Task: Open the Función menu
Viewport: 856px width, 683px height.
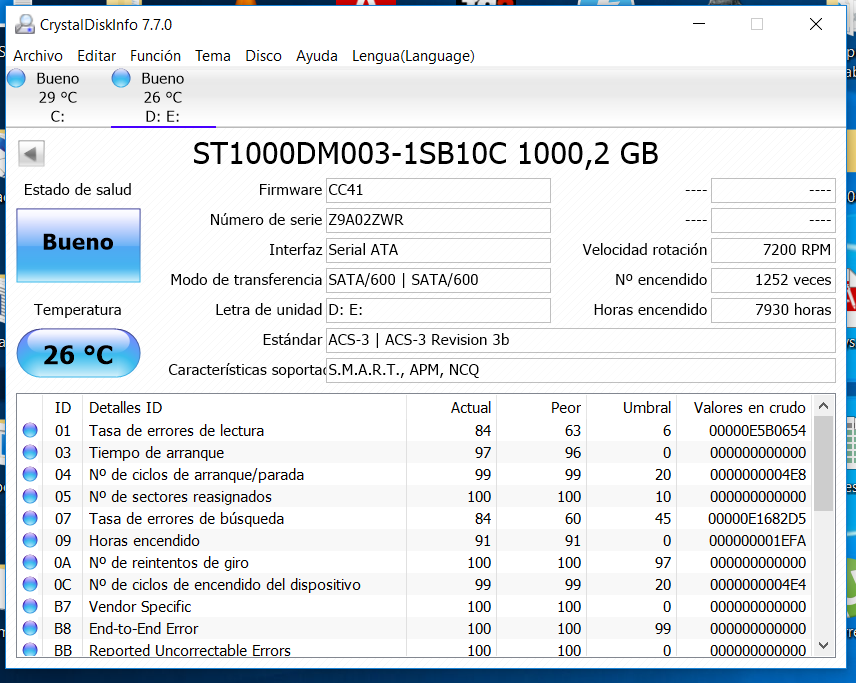Action: (156, 56)
